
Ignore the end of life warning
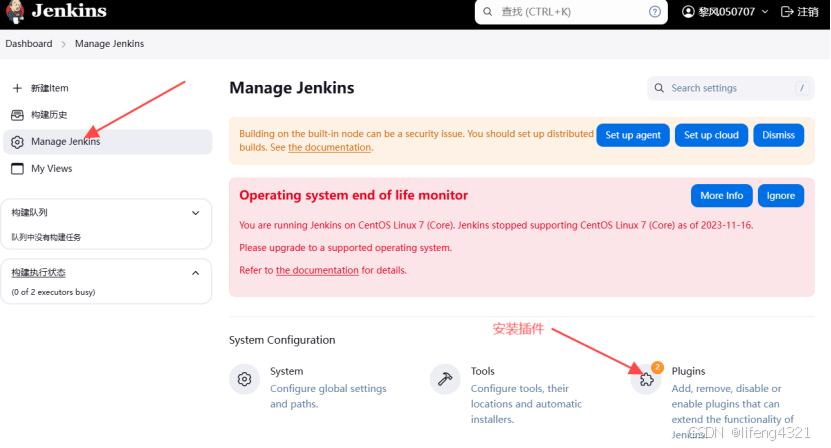click(781, 196)
